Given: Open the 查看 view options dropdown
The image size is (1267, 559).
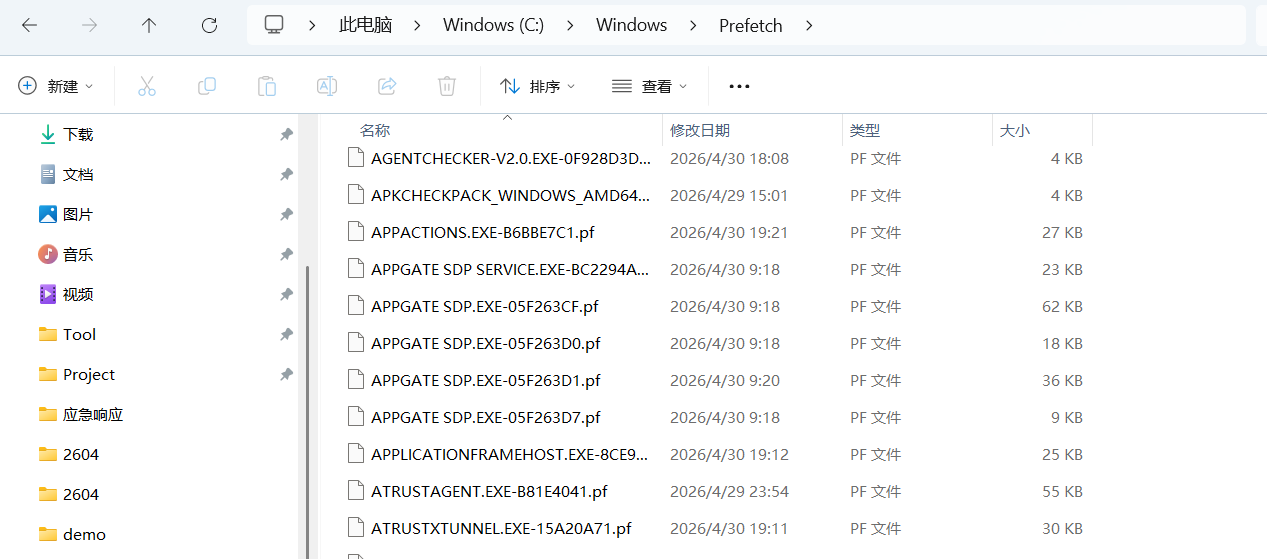Looking at the screenshot, I should click(650, 86).
